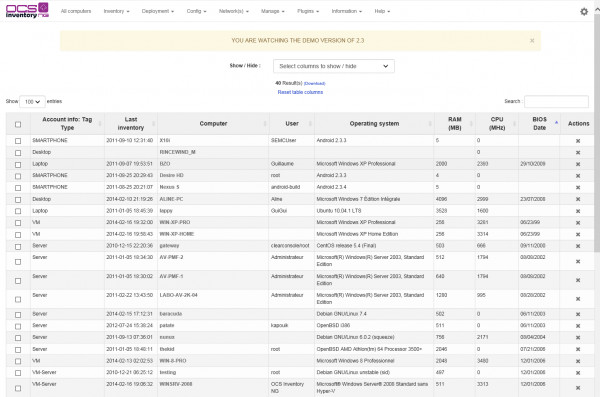600x397 pixels.
Task: Click the clearconsole/root user cell
Action: pos(290,245)
